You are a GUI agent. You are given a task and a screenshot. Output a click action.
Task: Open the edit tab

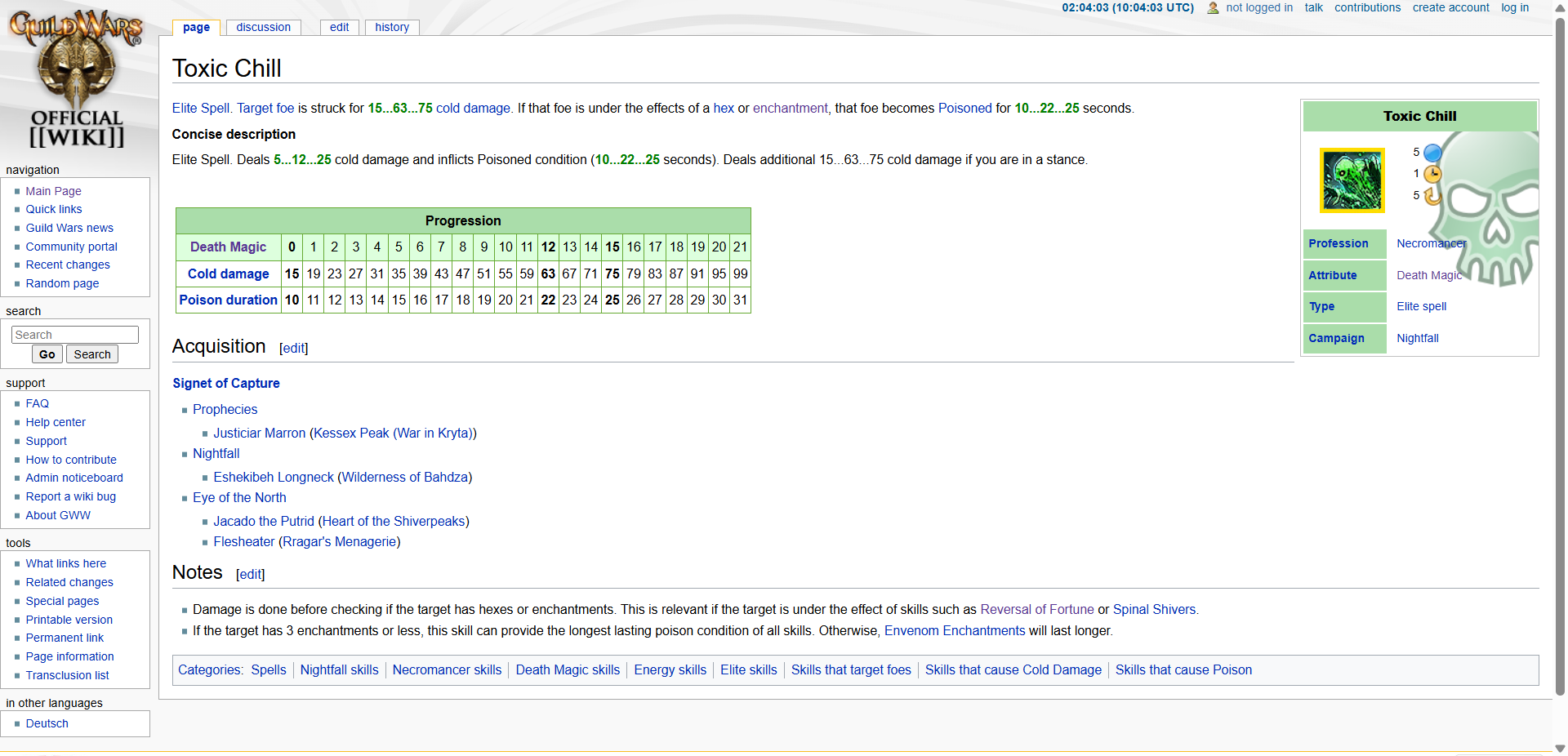click(x=339, y=27)
